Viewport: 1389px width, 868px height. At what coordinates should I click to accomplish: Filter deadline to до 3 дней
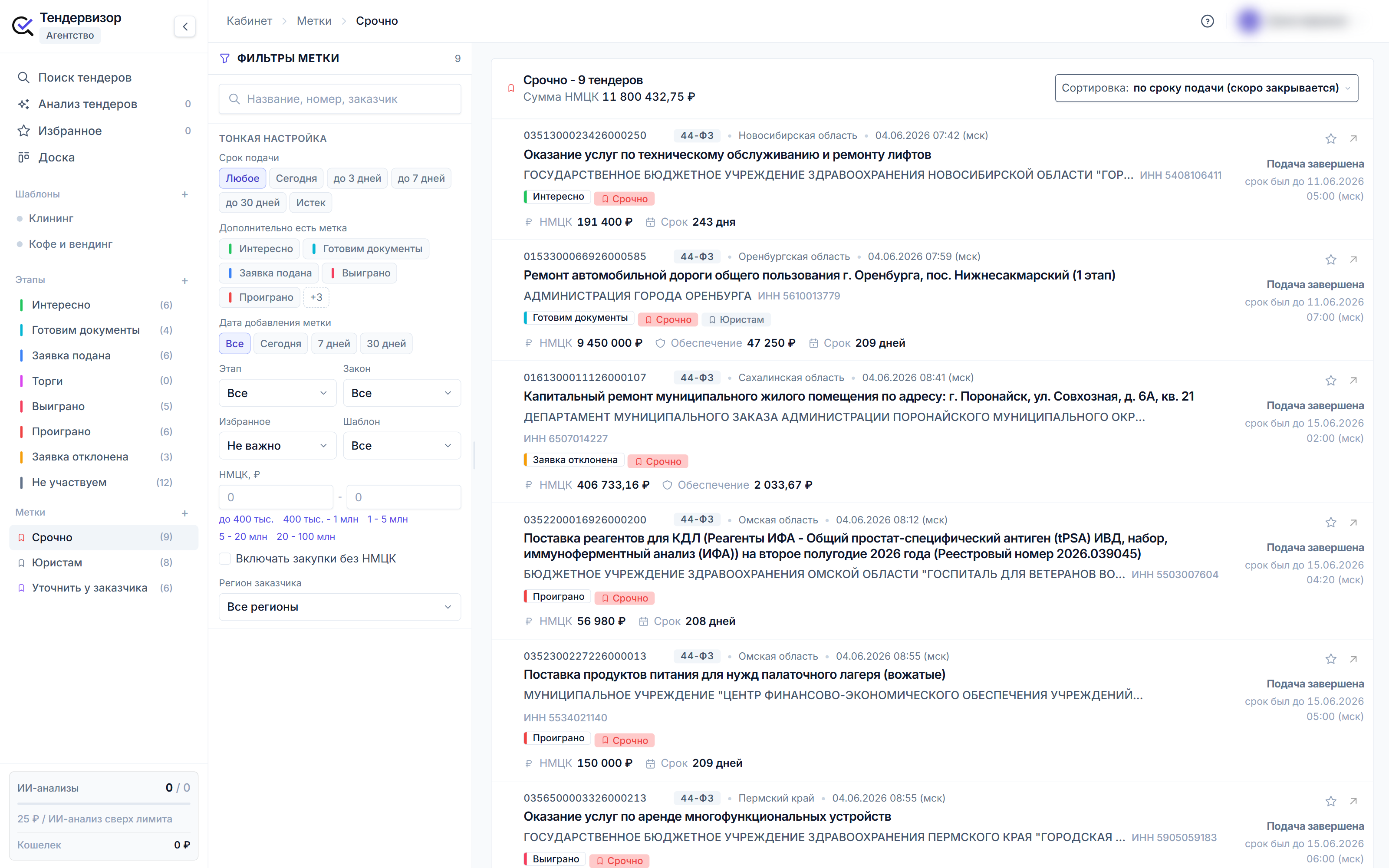click(357, 178)
